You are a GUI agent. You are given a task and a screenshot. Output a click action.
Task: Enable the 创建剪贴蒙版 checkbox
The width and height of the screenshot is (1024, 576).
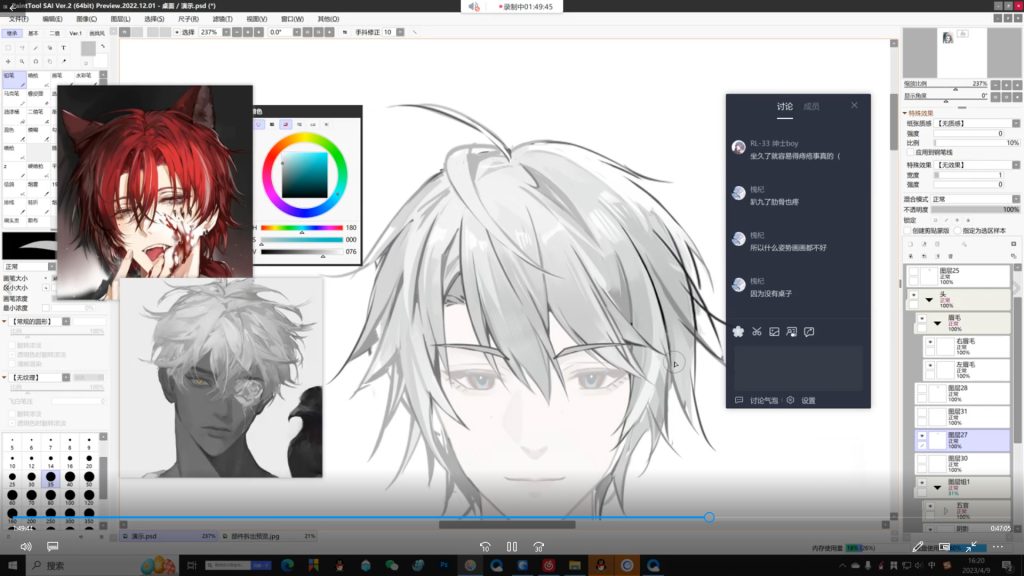(908, 230)
